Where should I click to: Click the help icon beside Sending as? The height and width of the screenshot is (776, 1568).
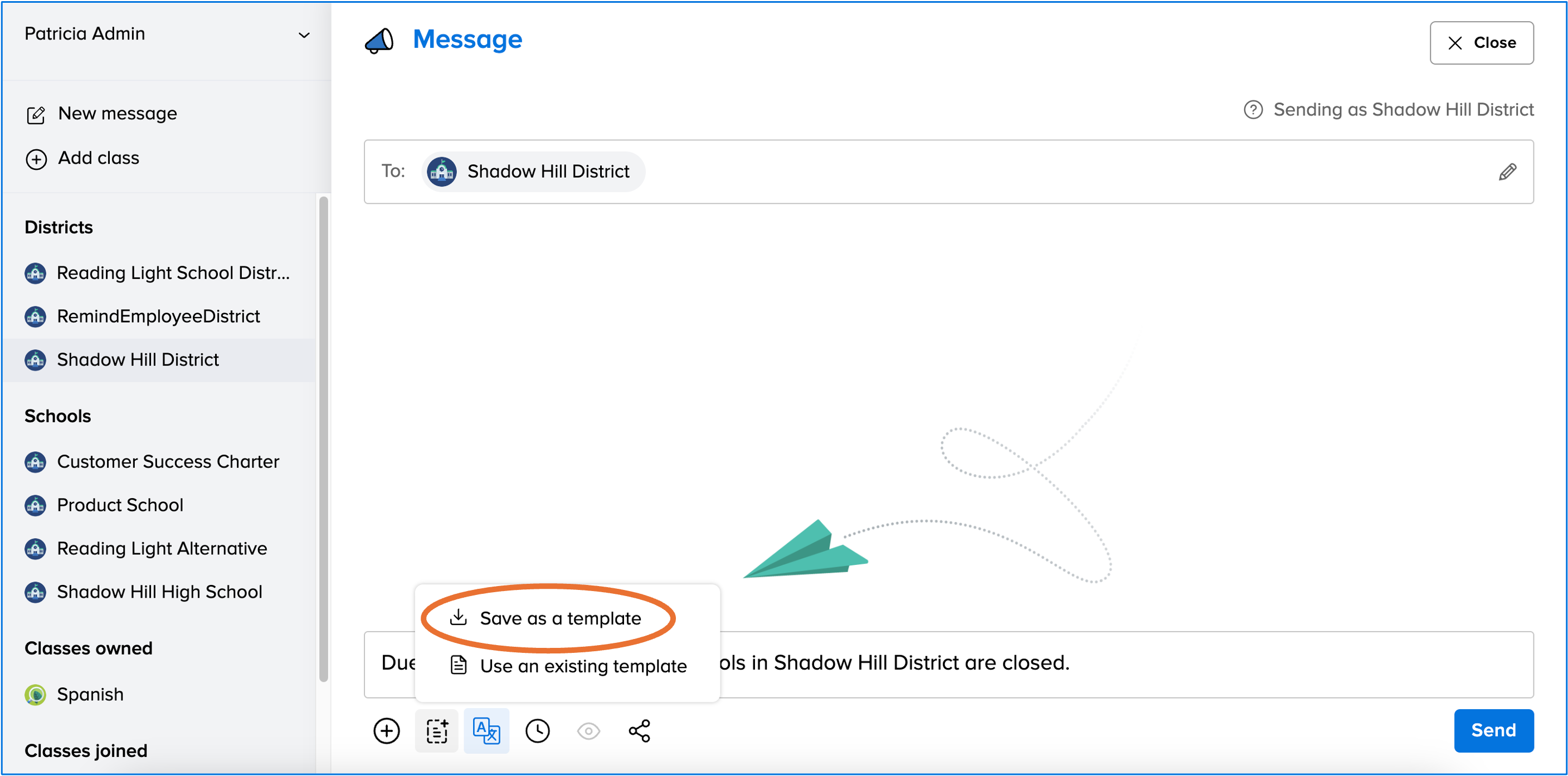pos(1253,110)
